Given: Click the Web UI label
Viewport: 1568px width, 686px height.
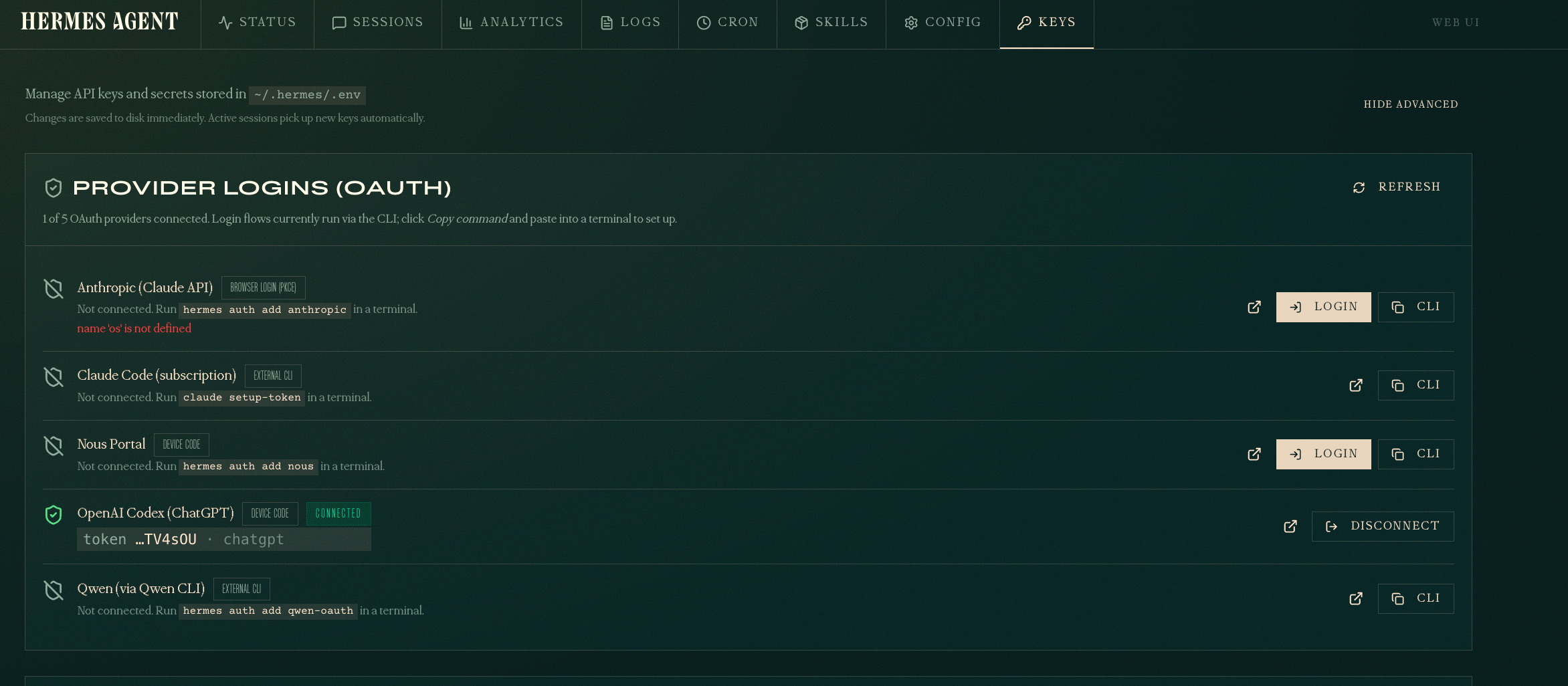Looking at the screenshot, I should tap(1456, 23).
